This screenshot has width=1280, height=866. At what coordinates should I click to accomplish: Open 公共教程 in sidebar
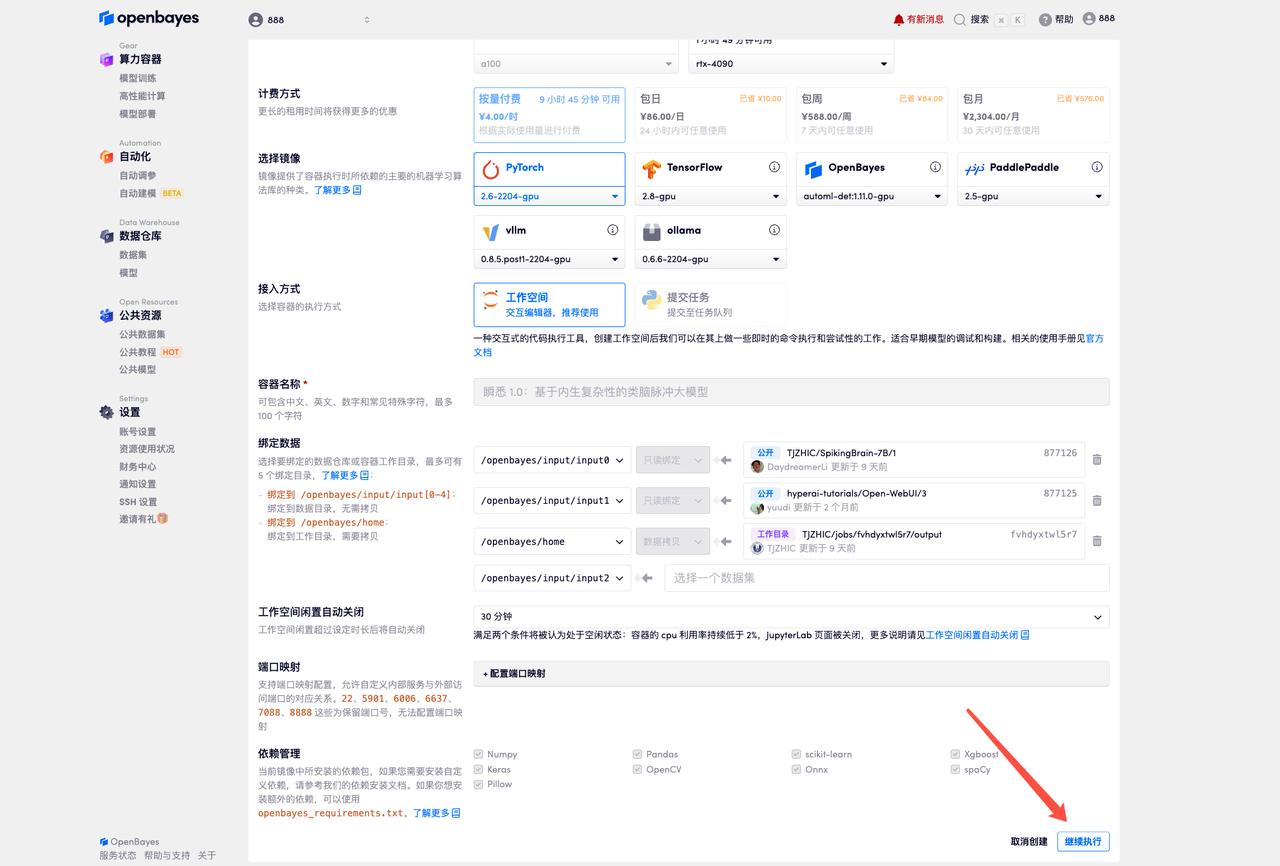point(138,352)
